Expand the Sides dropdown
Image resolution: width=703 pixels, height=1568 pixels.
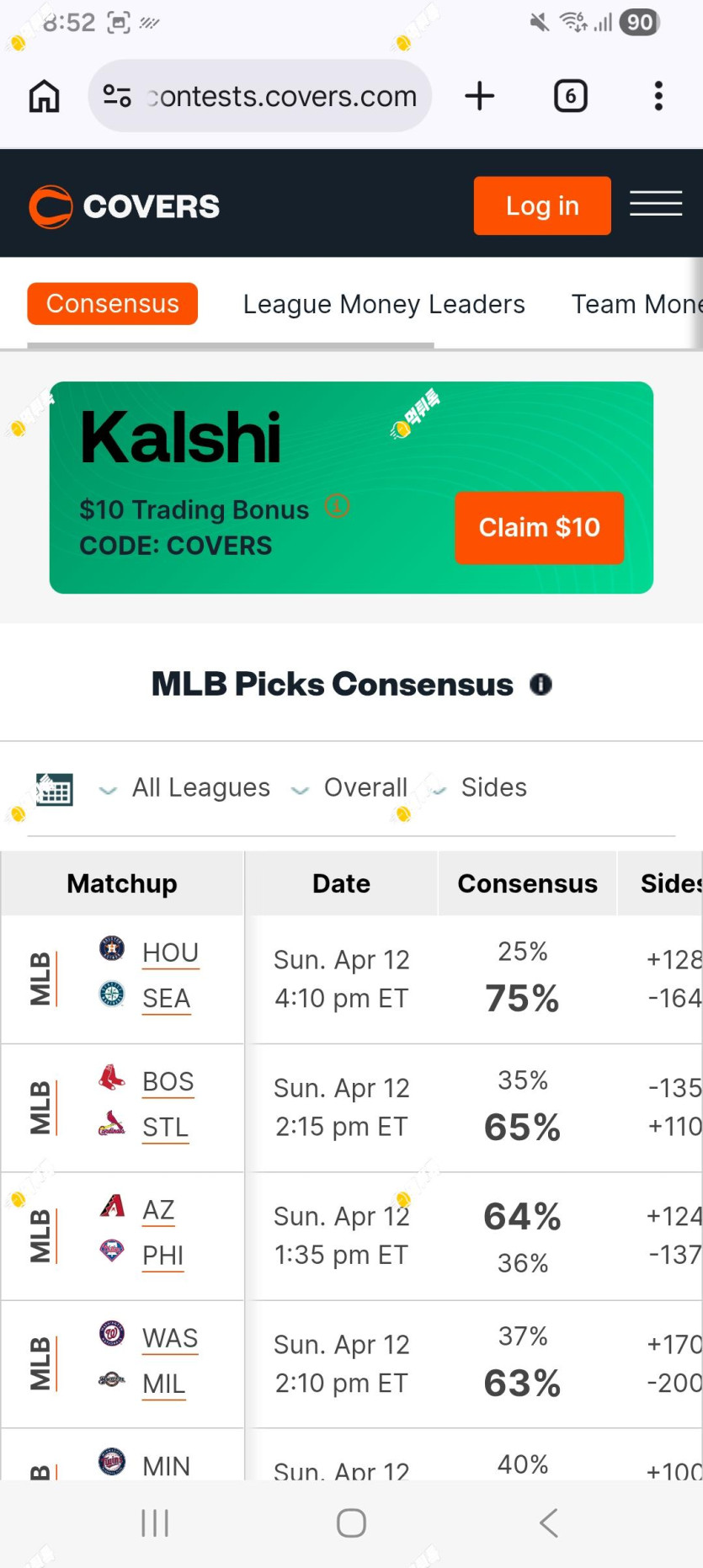[480, 787]
